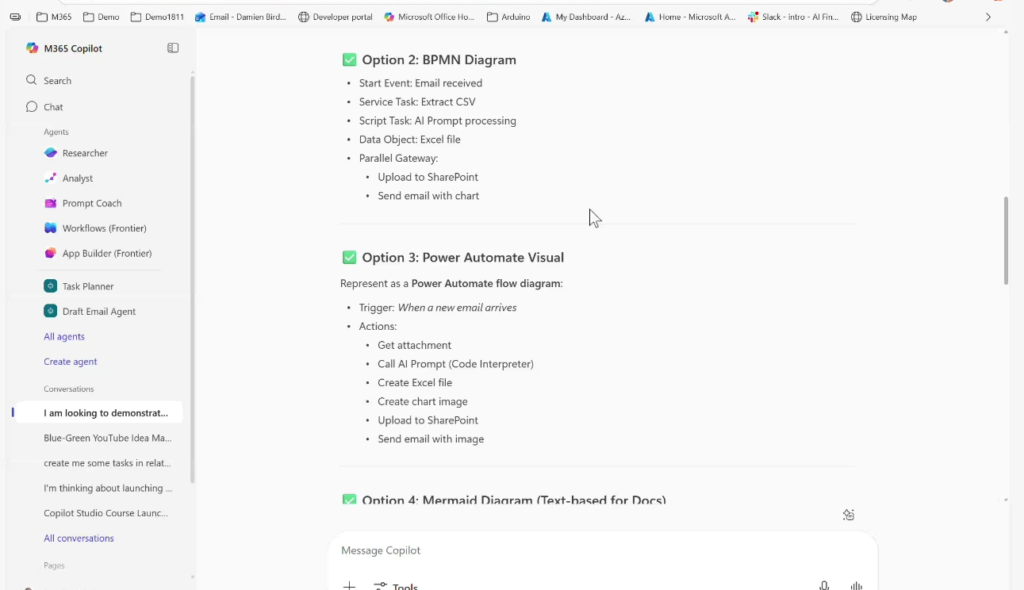
Task: Click the Create agent link
Action: 70,362
